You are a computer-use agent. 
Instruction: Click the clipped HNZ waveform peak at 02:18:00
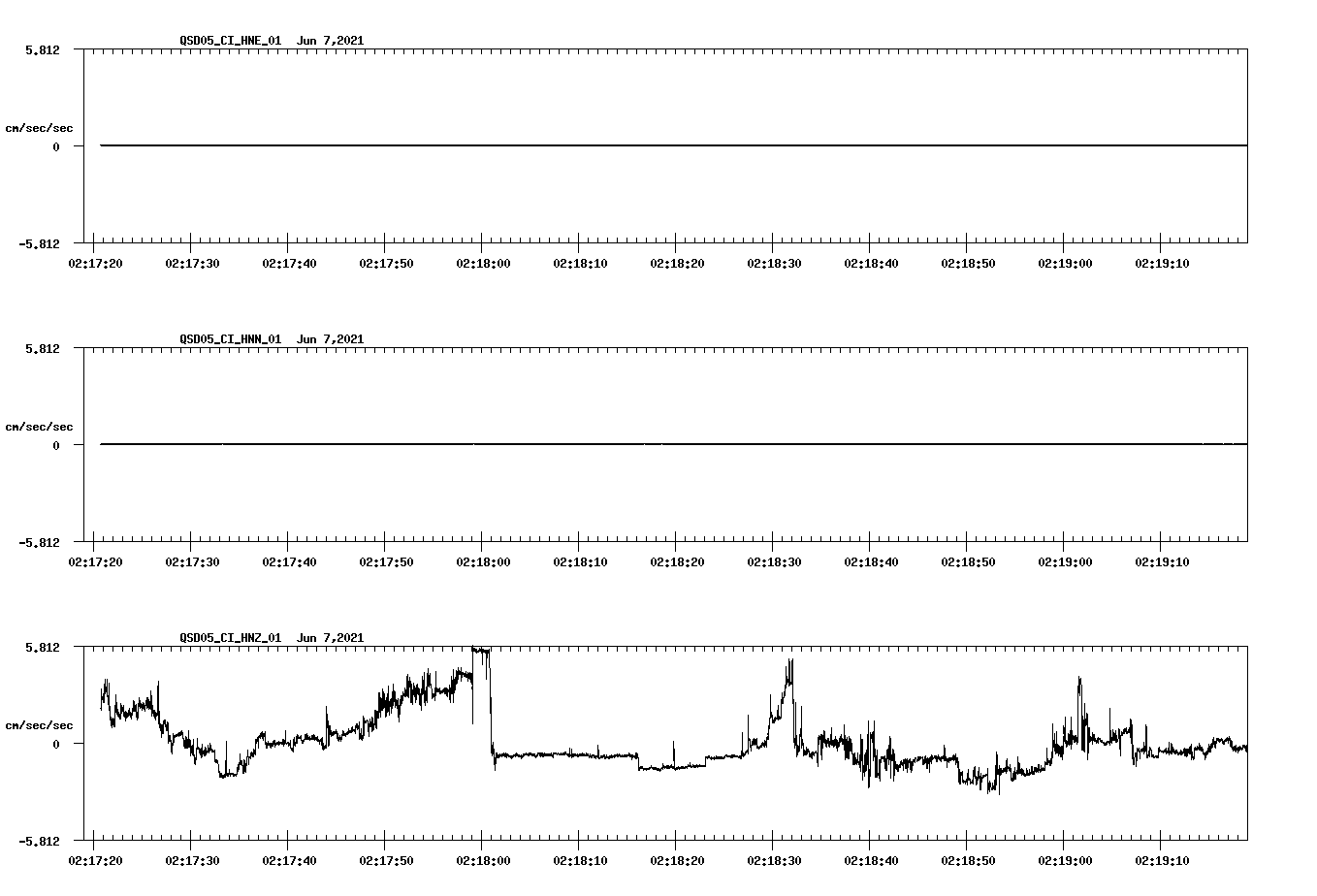click(x=481, y=650)
